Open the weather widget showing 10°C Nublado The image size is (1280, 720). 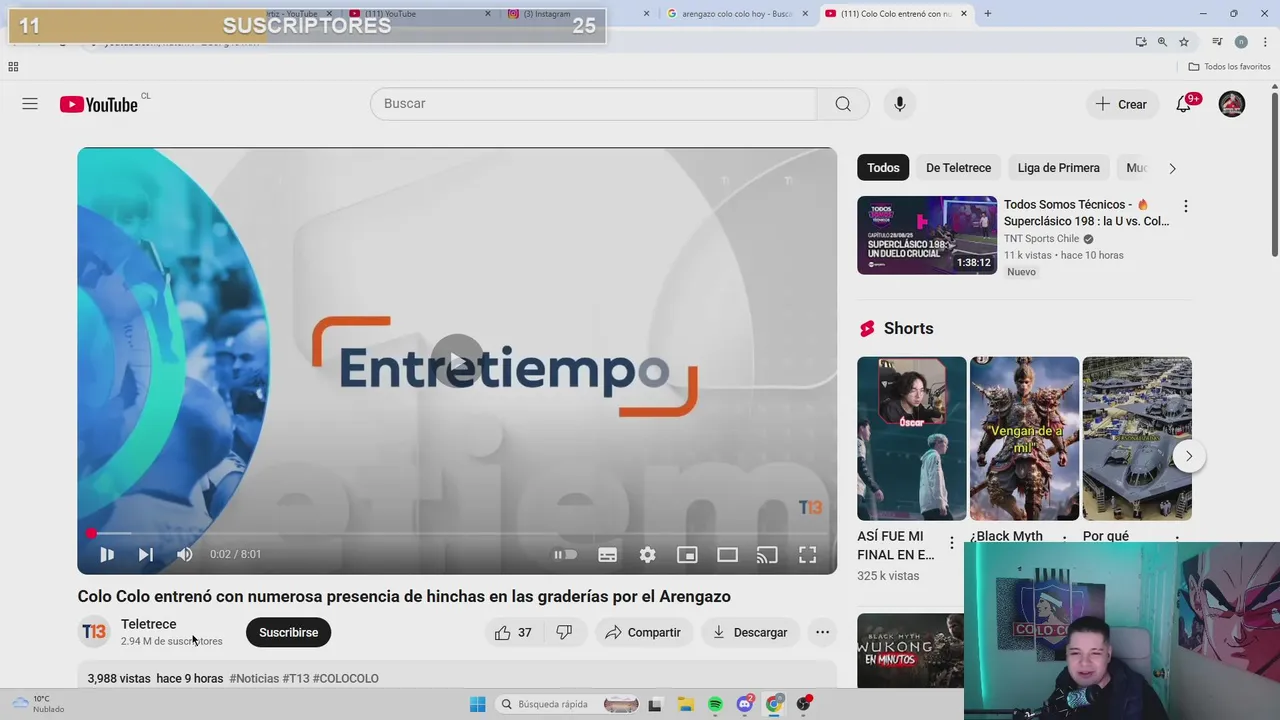(38, 704)
